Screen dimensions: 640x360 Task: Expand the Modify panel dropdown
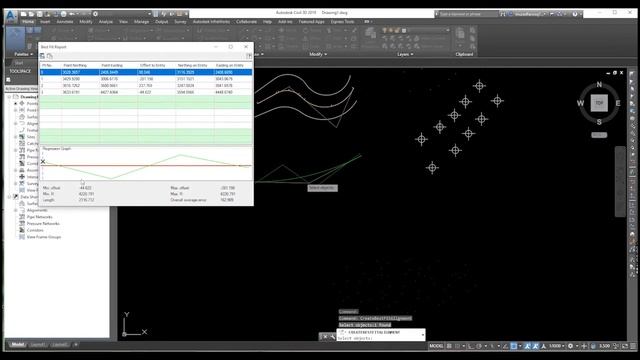(x=318, y=54)
